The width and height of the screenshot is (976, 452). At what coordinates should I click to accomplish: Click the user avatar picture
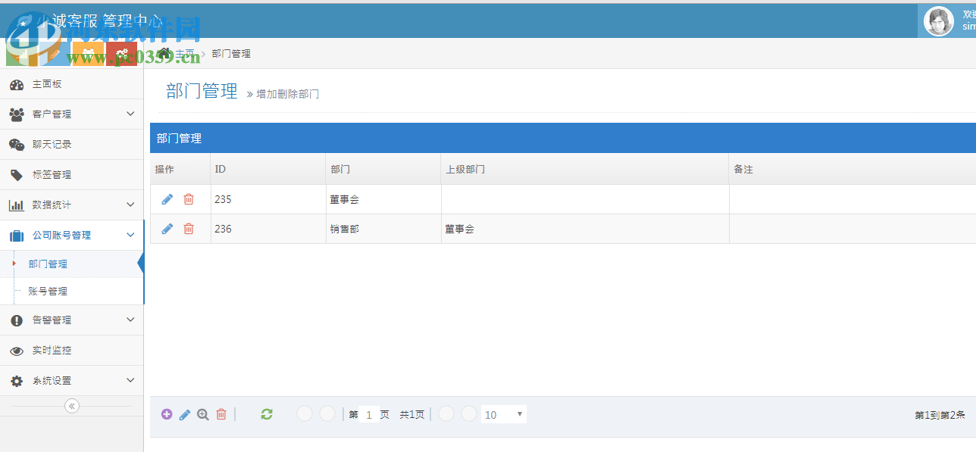pos(939,22)
